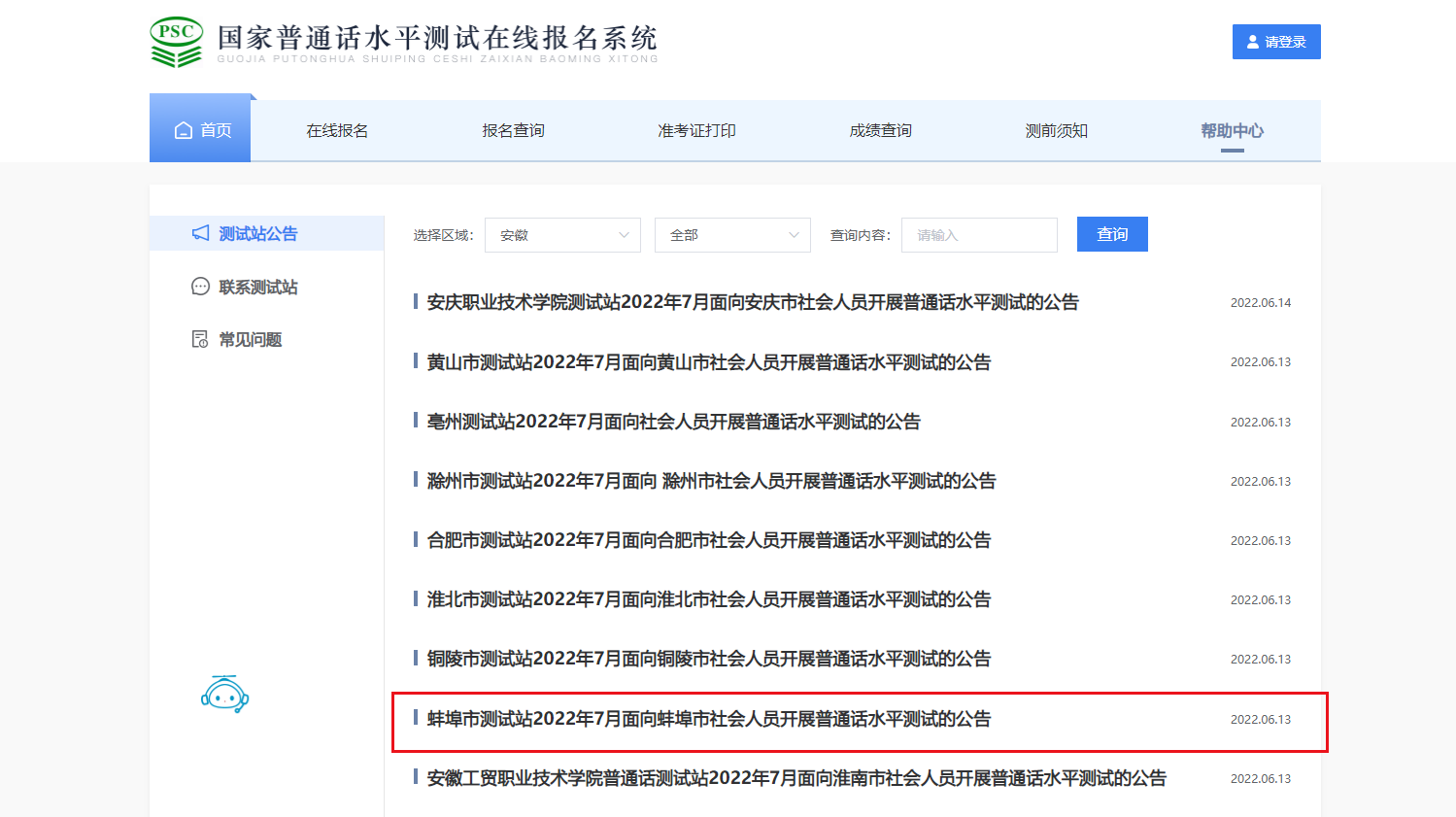1456x817 pixels.
Task: Open the 测前须知 navigation tab
Action: 1056,130
